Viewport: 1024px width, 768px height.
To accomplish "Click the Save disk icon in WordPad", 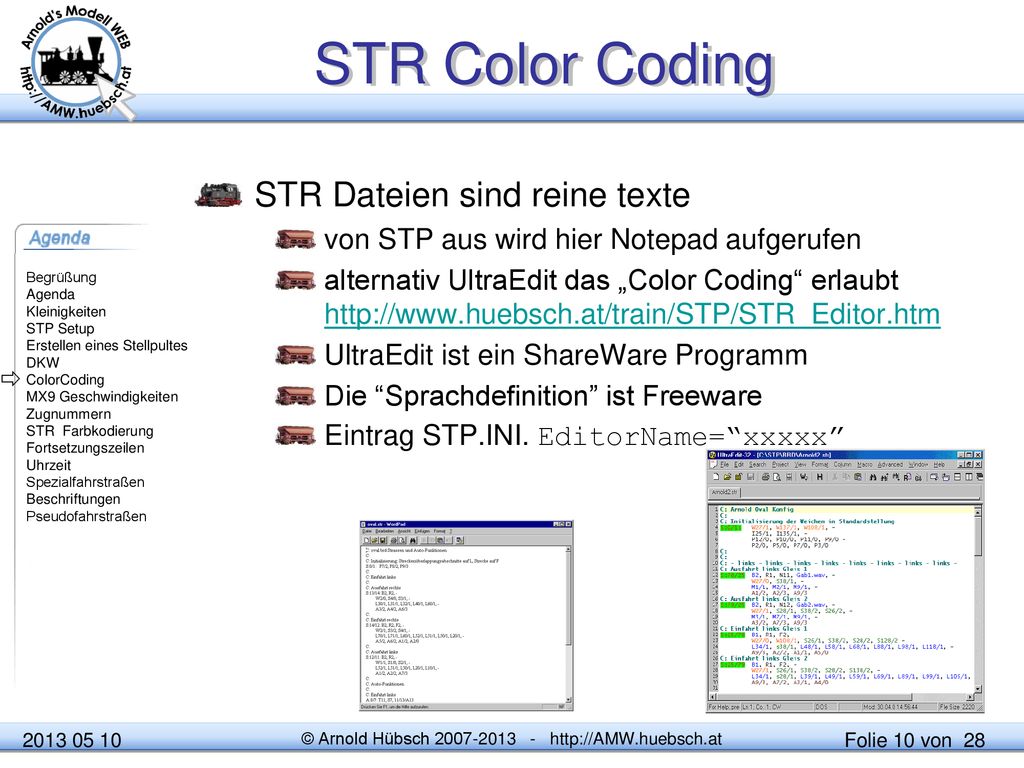I will (x=384, y=540).
